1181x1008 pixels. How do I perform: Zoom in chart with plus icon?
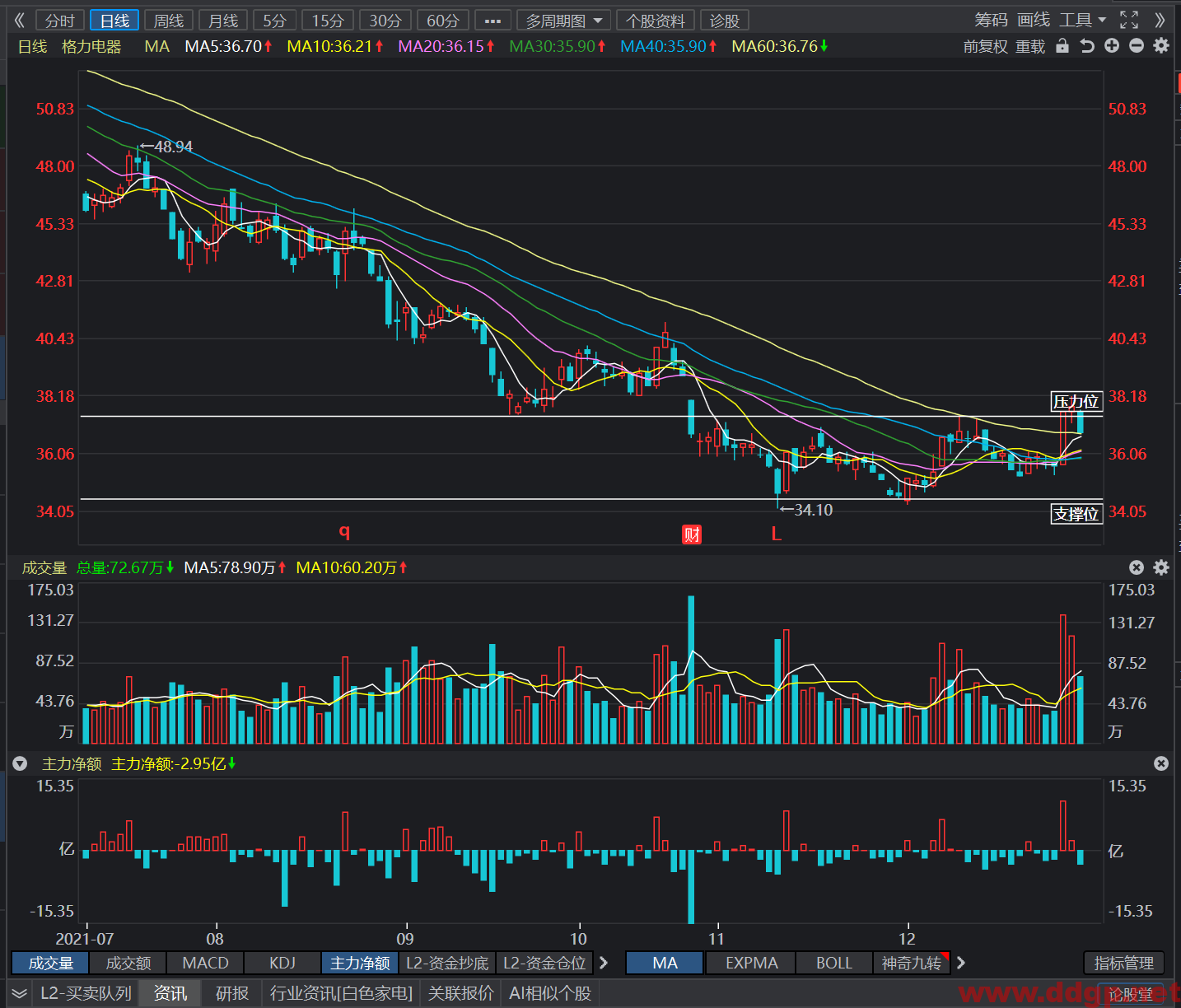1112,46
